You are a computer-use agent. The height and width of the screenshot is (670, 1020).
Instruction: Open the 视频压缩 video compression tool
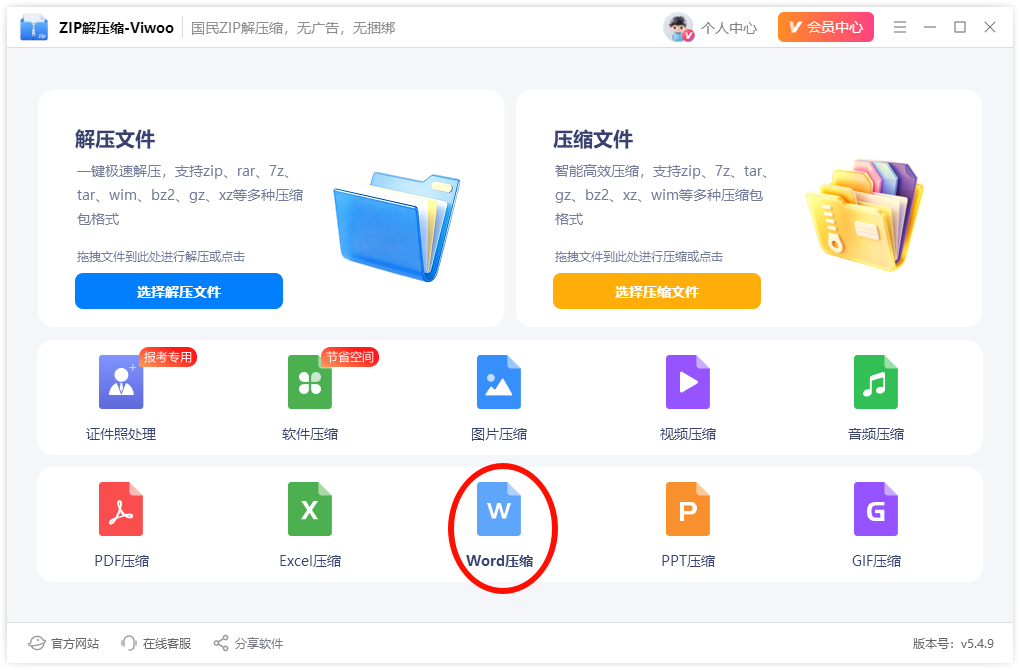[x=688, y=382]
